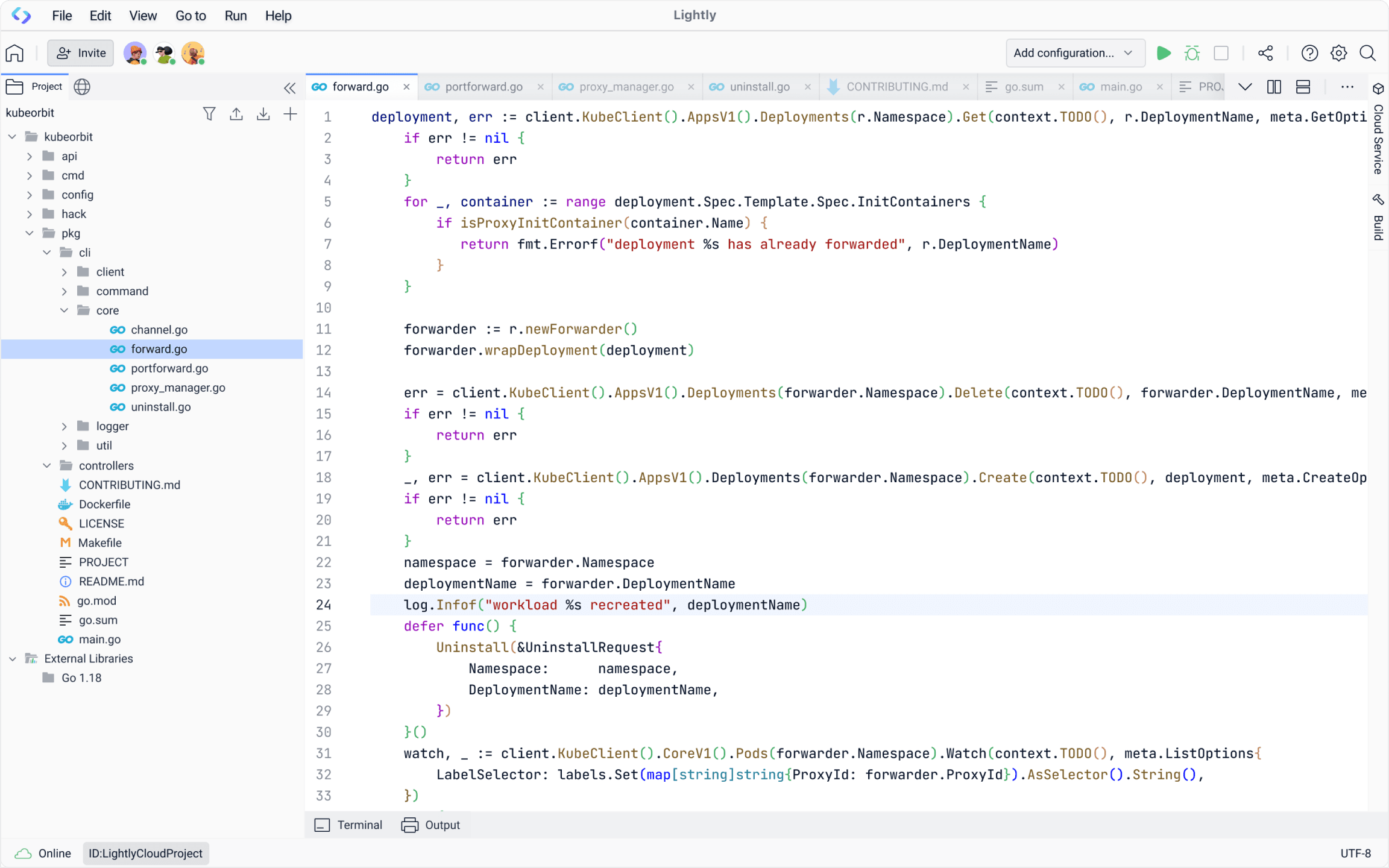Switch to the portforward.go tab
Viewport: 1389px width, 868px height.
tap(483, 86)
